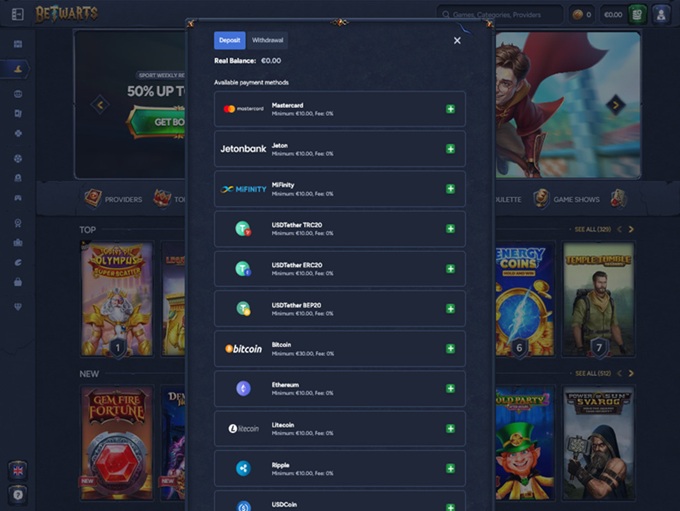This screenshot has width=680, height=511.
Task: Open the language selector UK flag
Action: tap(17, 469)
